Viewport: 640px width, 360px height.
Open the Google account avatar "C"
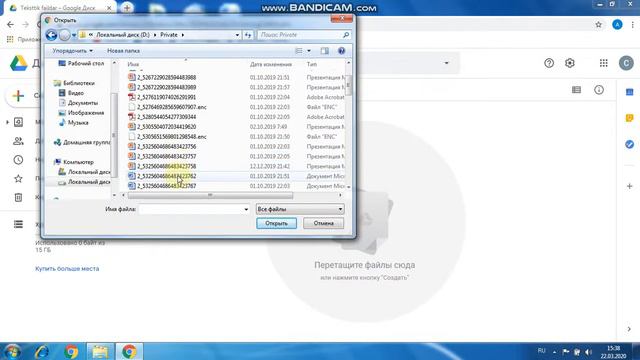626,63
